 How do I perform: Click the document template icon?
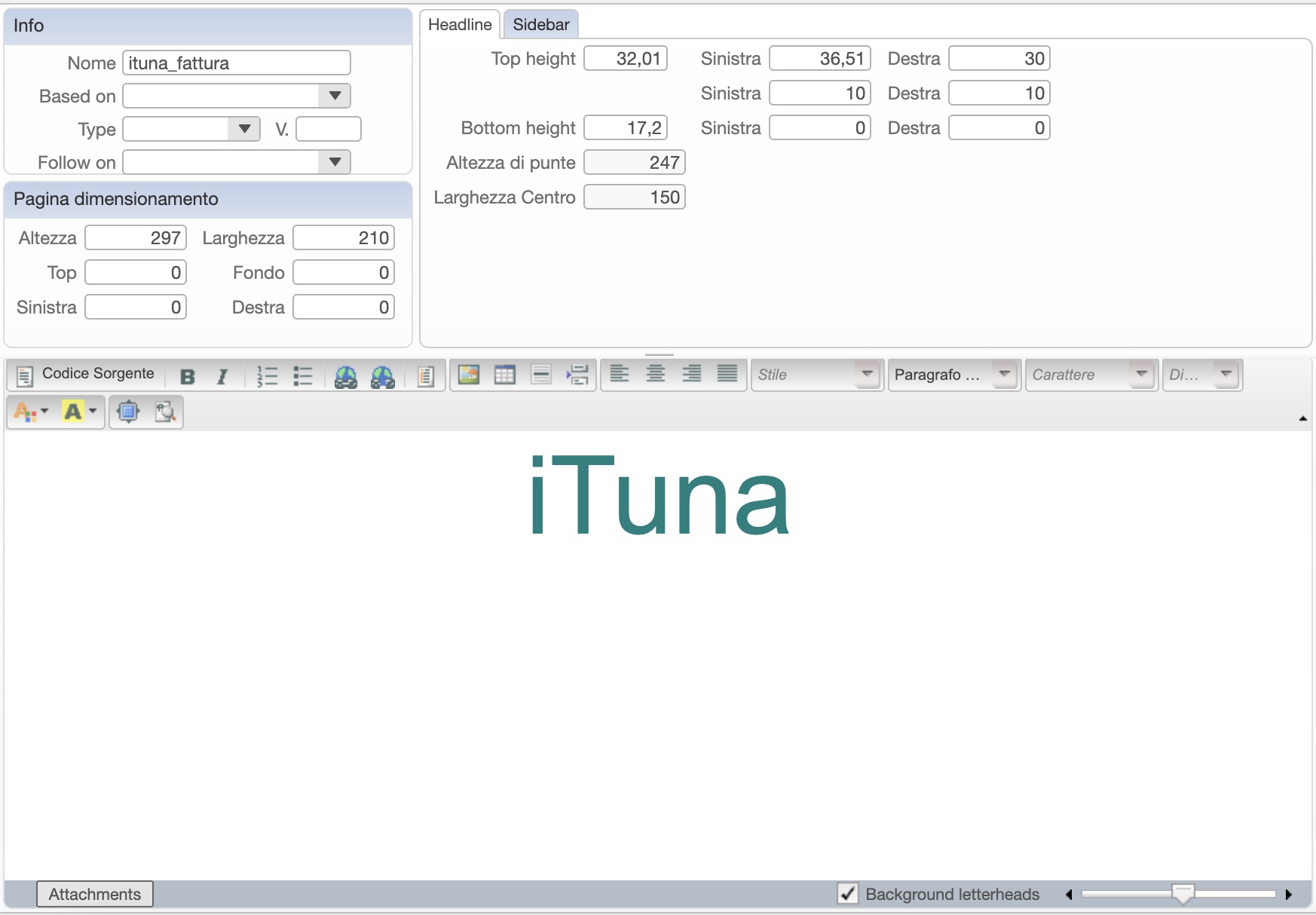click(x=426, y=376)
